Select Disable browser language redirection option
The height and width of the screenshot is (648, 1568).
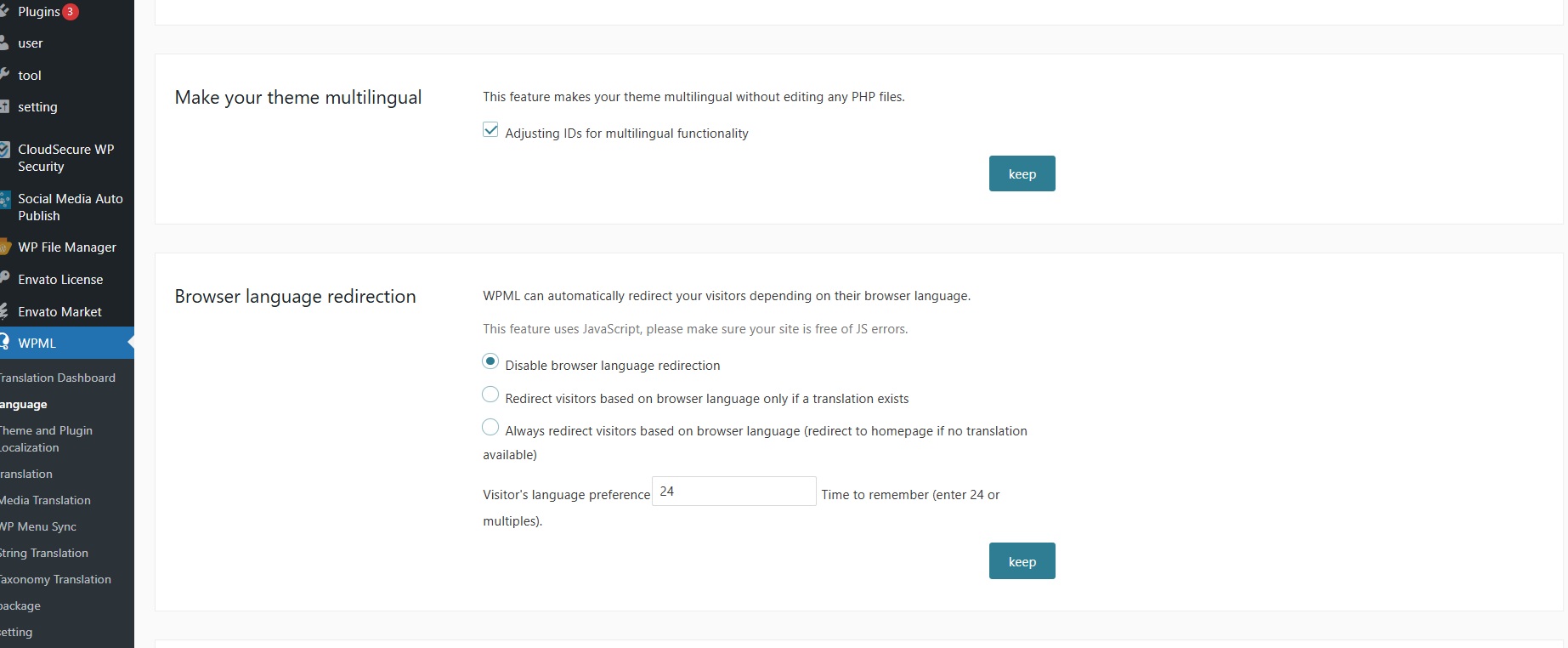click(x=490, y=361)
